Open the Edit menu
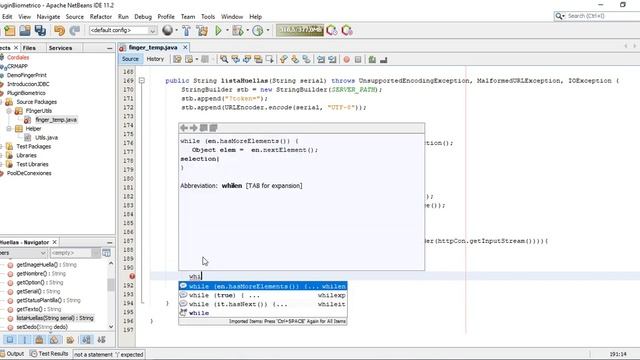The height and width of the screenshot is (360, 640). click(7, 17)
